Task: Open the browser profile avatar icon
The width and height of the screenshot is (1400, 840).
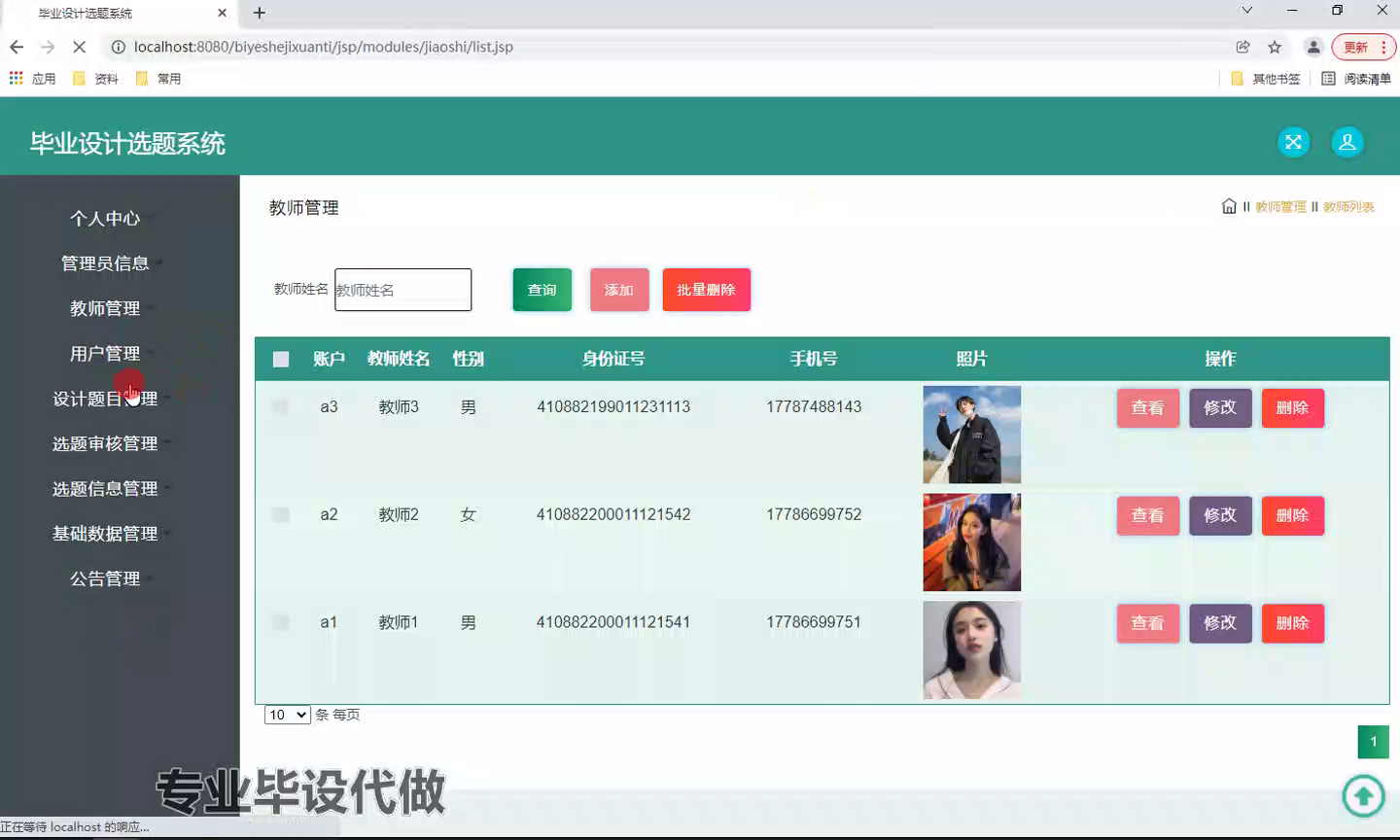Action: click(1313, 47)
